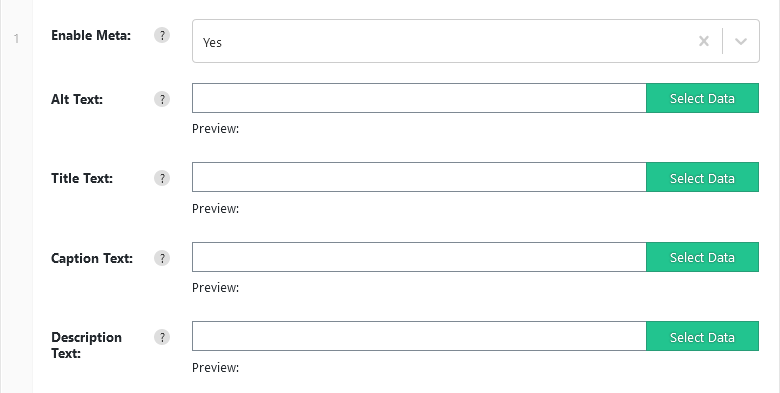780x393 pixels.
Task: Clear the 'Yes' selection with the X
Action: click(703, 41)
